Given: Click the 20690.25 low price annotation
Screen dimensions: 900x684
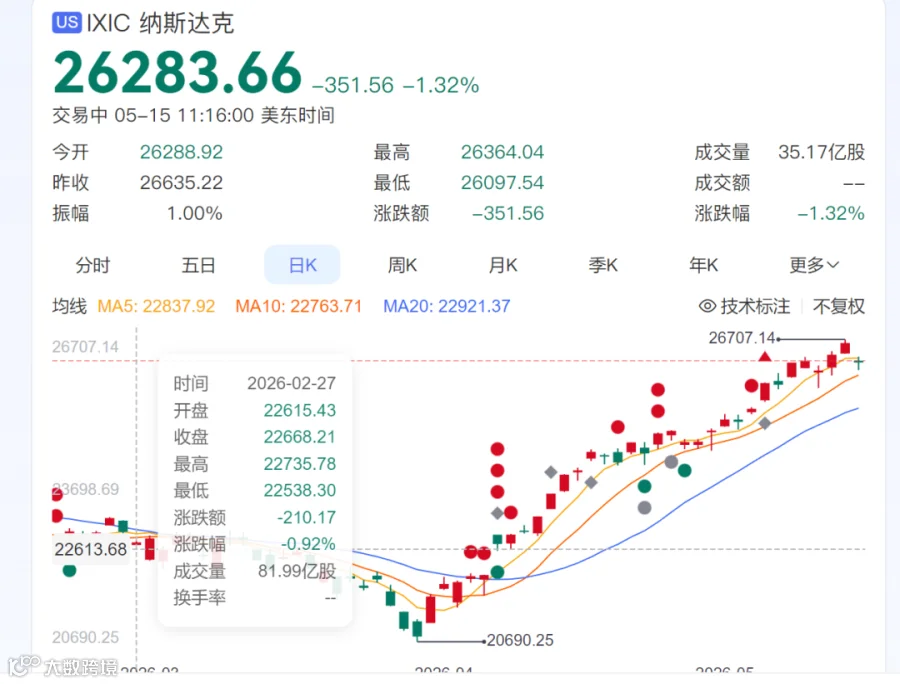Looking at the screenshot, I should tap(520, 640).
